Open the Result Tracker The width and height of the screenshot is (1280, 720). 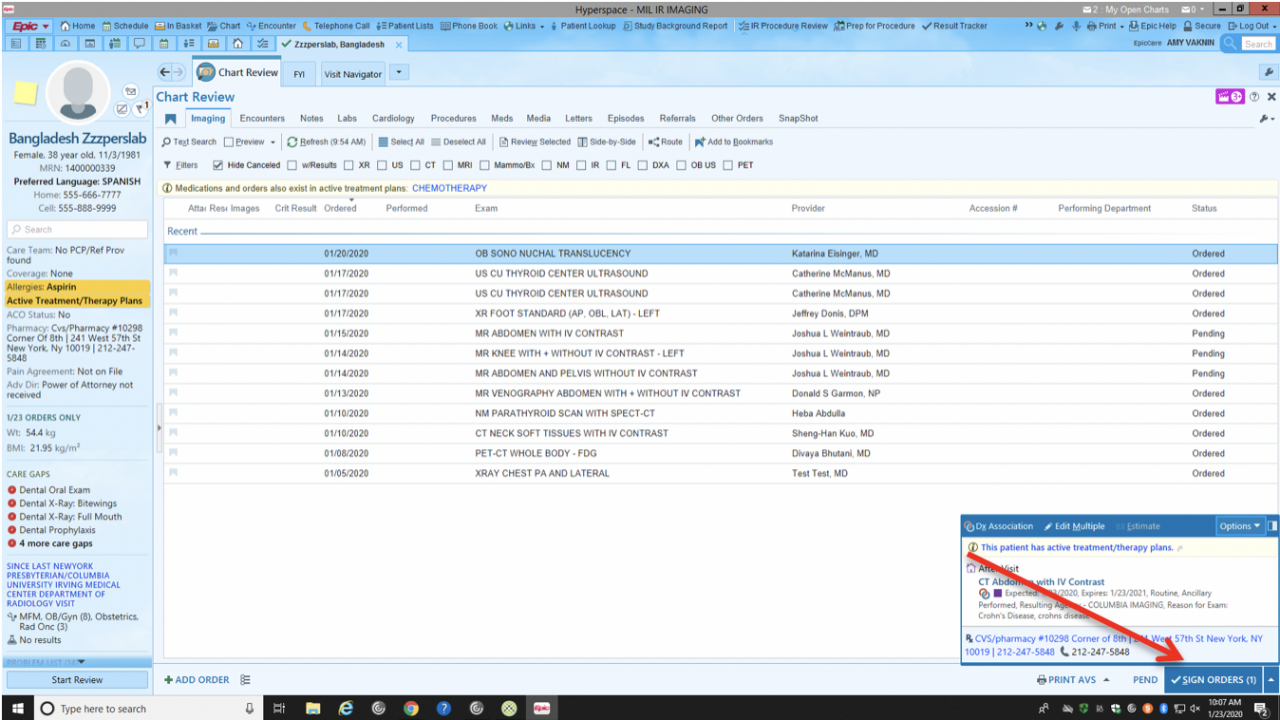(x=955, y=26)
